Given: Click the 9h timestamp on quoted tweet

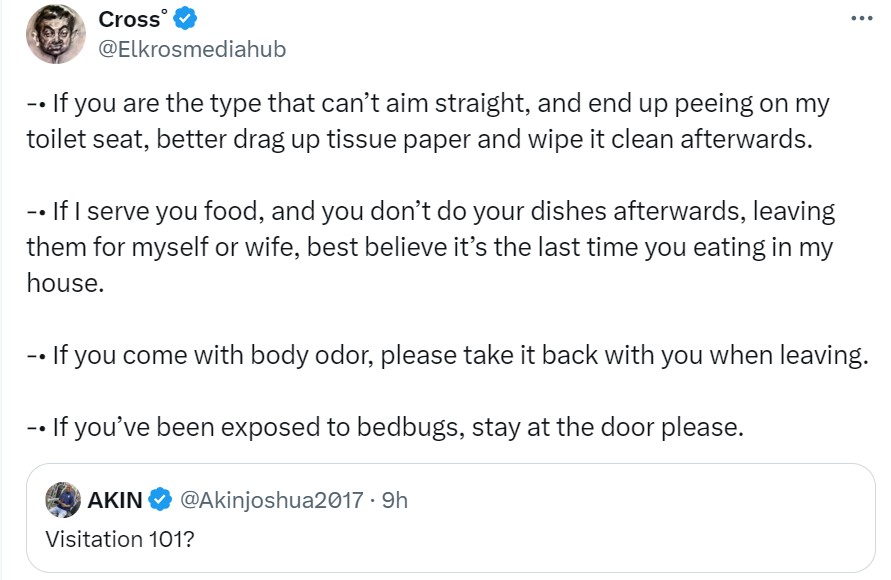Looking at the screenshot, I should coord(395,499).
